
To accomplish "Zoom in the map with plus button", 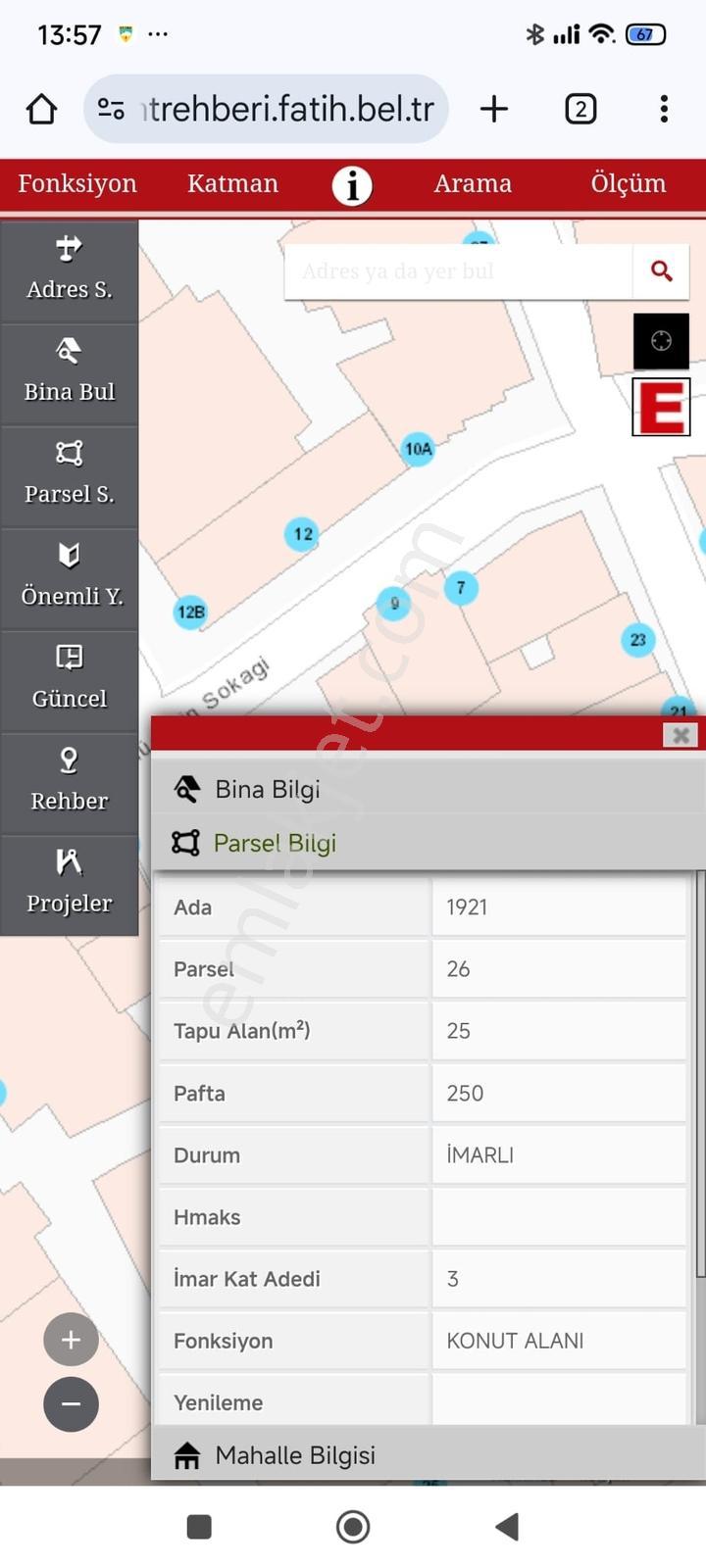I will pos(71,1340).
